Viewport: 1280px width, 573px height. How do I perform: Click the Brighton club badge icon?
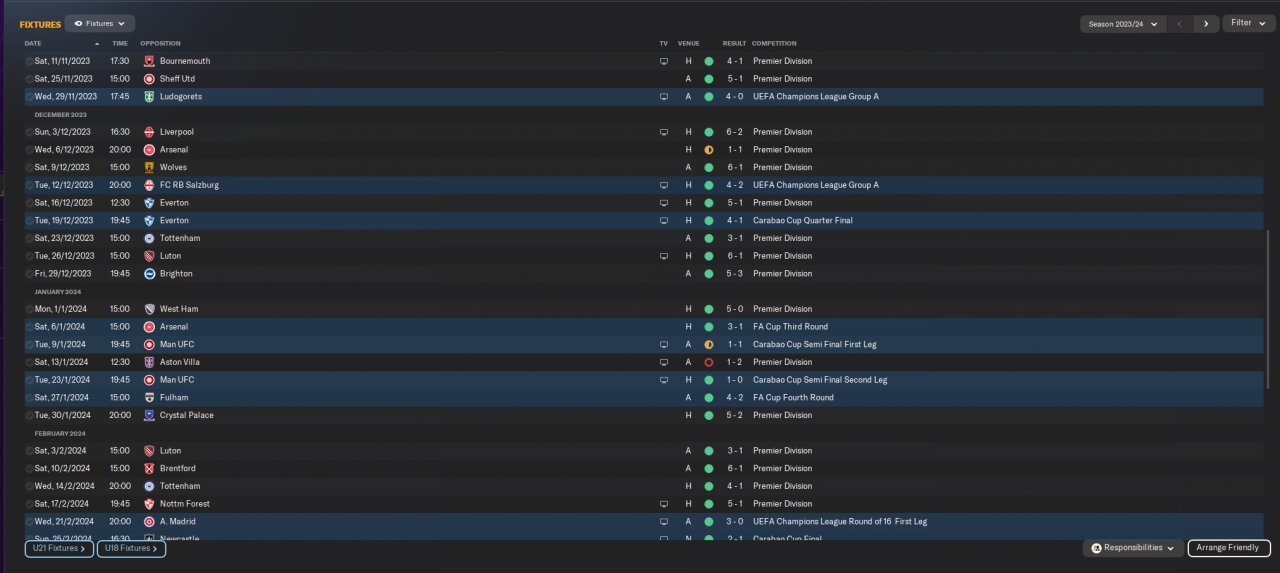pyautogui.click(x=149, y=274)
